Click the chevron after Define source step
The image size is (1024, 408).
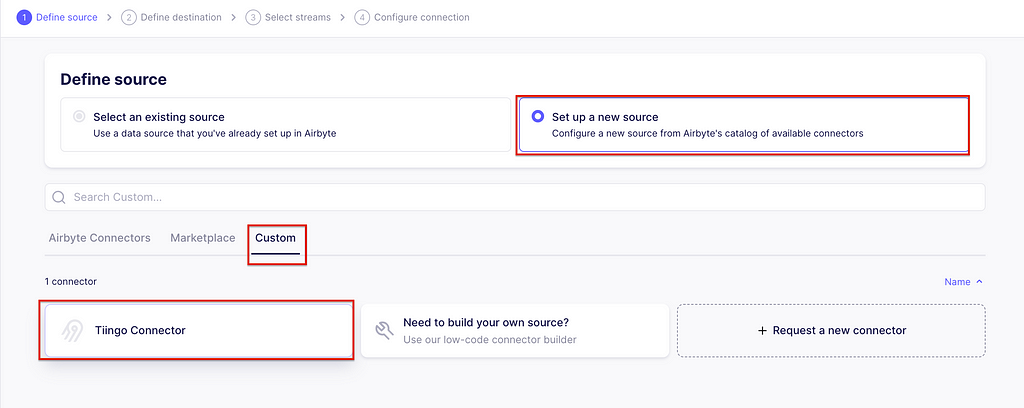[109, 18]
